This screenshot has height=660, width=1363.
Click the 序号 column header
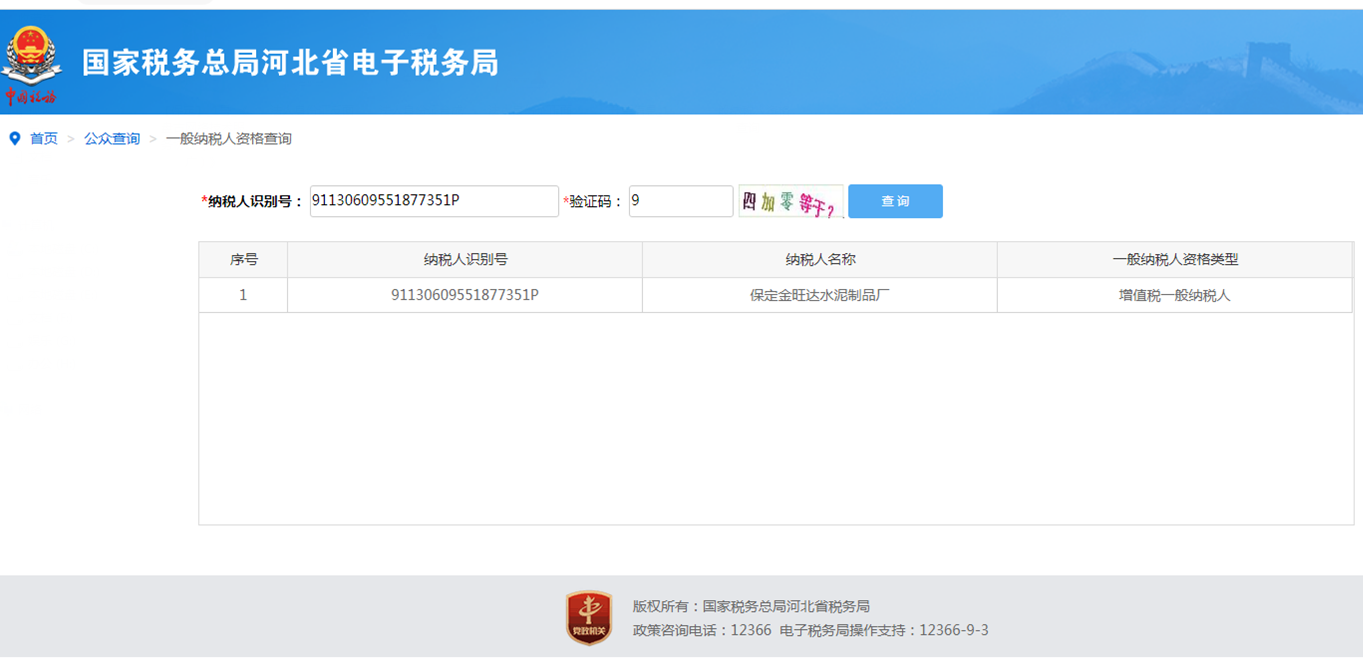pos(243,259)
